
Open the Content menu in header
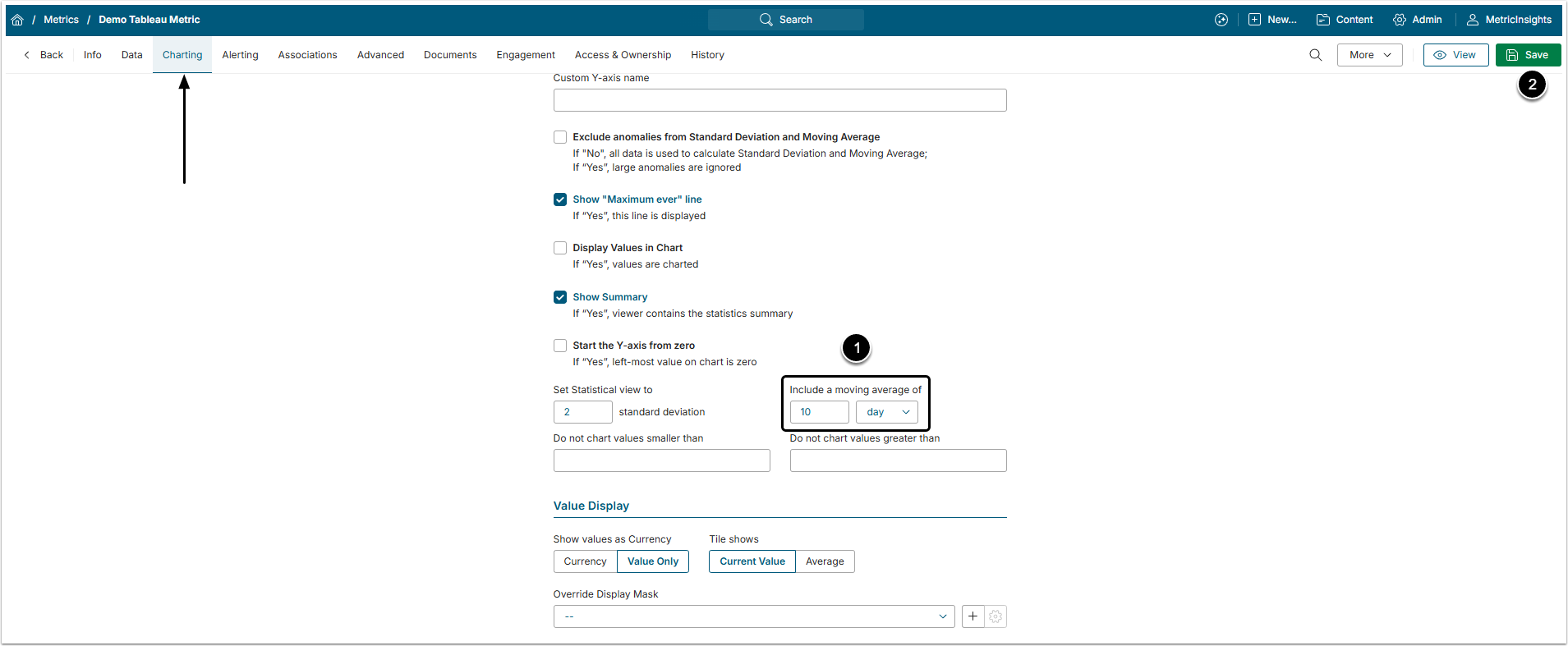point(1345,20)
